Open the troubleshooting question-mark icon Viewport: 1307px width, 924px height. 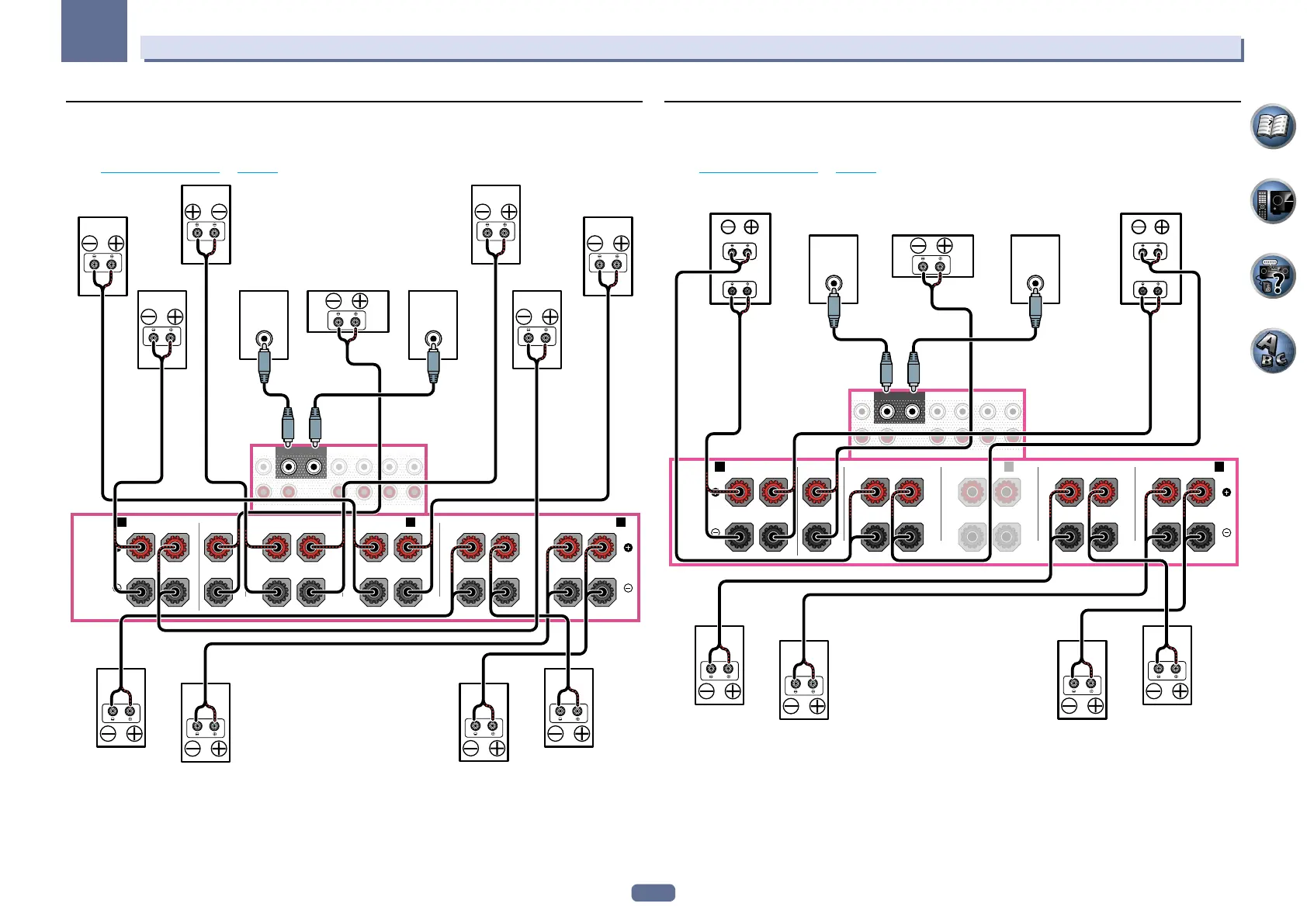click(x=1273, y=276)
